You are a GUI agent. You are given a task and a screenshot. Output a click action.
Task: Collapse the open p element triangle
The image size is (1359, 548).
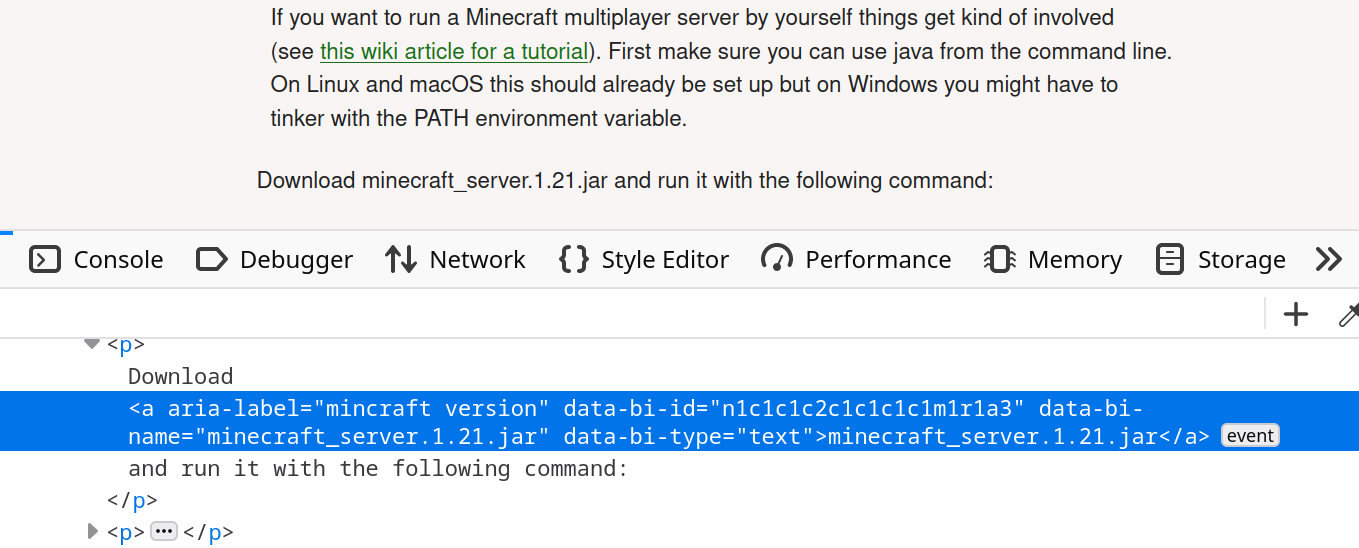(92, 344)
